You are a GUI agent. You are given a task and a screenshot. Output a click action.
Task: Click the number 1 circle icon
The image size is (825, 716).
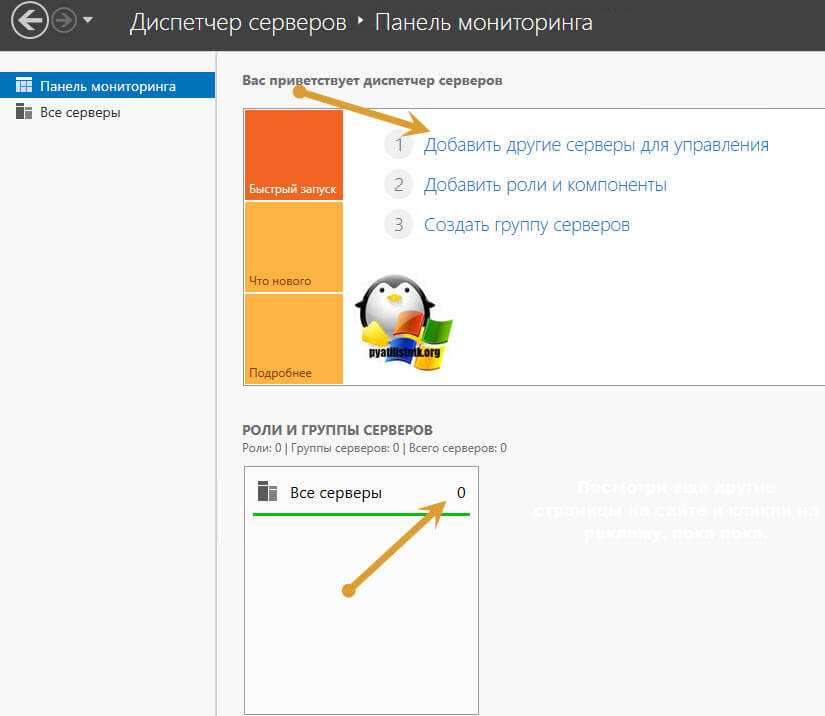click(x=398, y=145)
